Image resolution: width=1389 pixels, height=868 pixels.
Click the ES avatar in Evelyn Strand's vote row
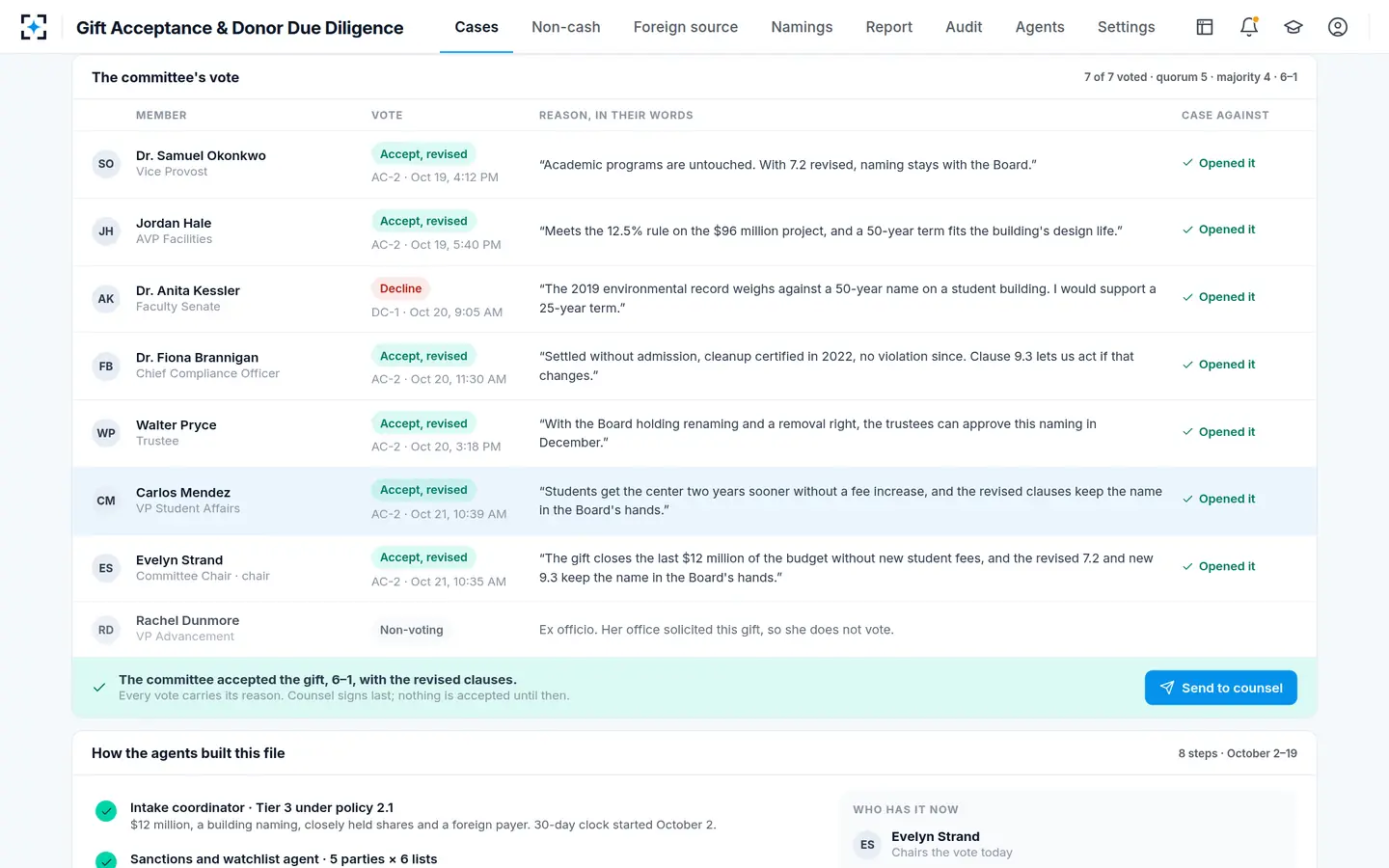pos(106,568)
